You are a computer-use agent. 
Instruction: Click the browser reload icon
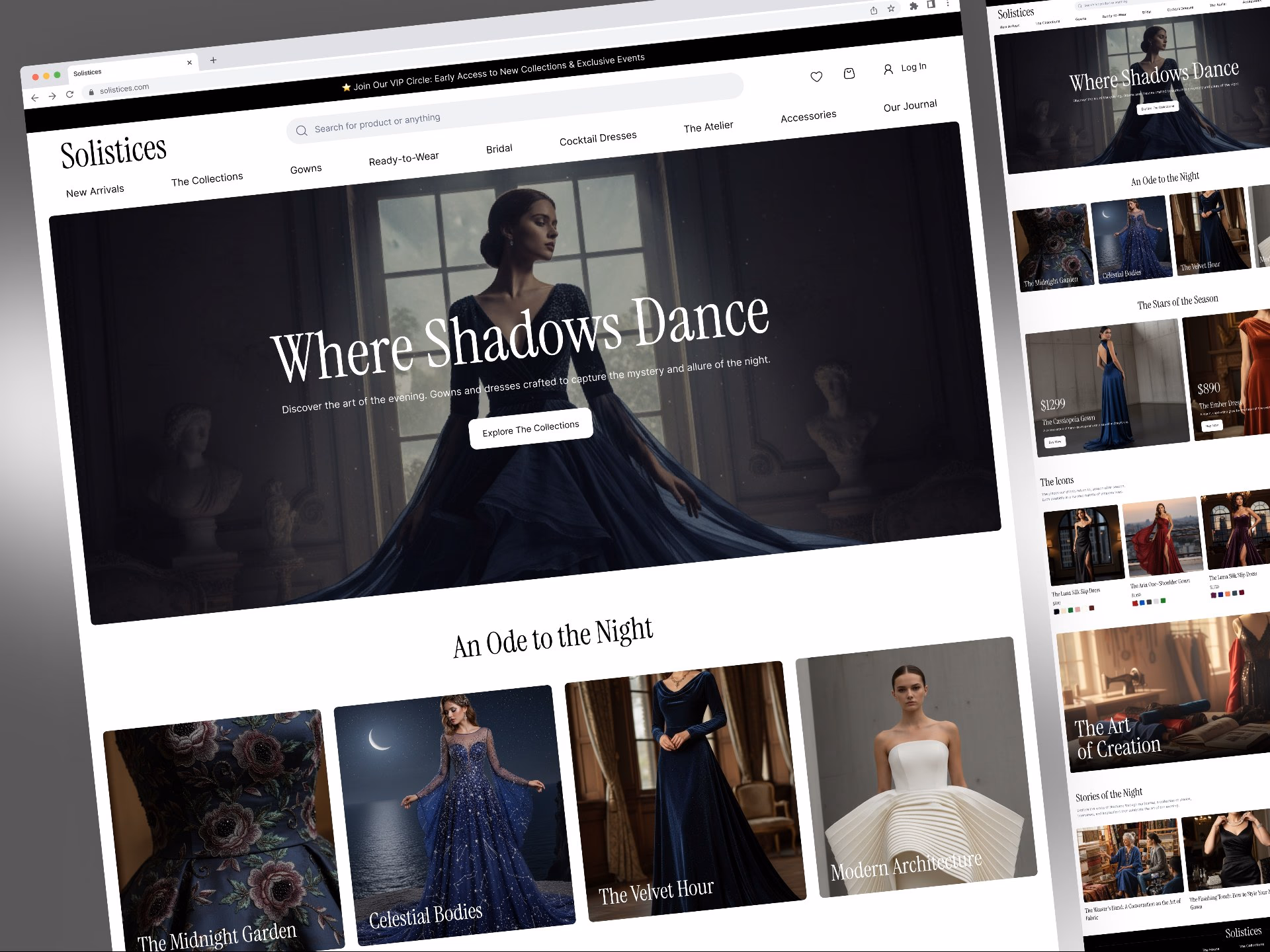(69, 95)
